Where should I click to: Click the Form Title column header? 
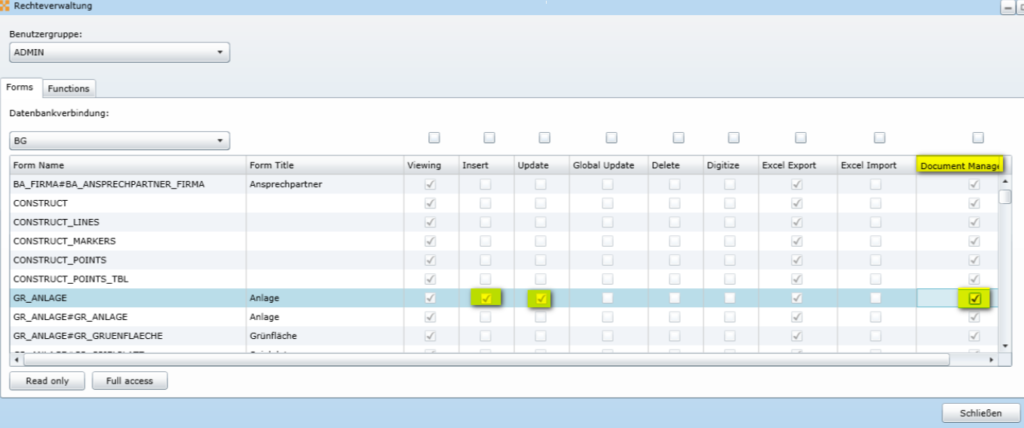pos(325,165)
